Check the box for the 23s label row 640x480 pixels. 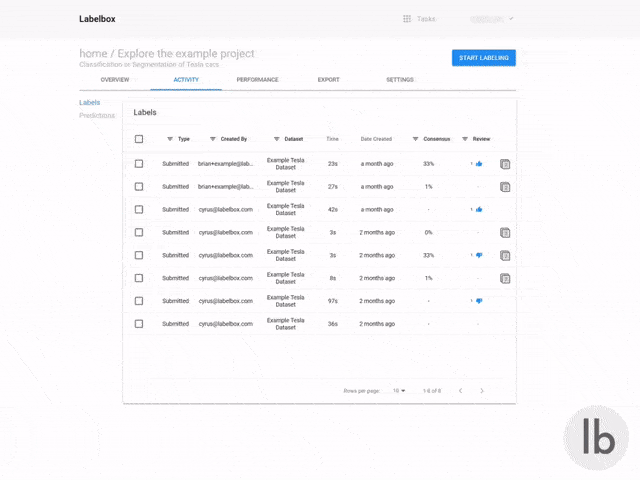[x=139, y=164]
